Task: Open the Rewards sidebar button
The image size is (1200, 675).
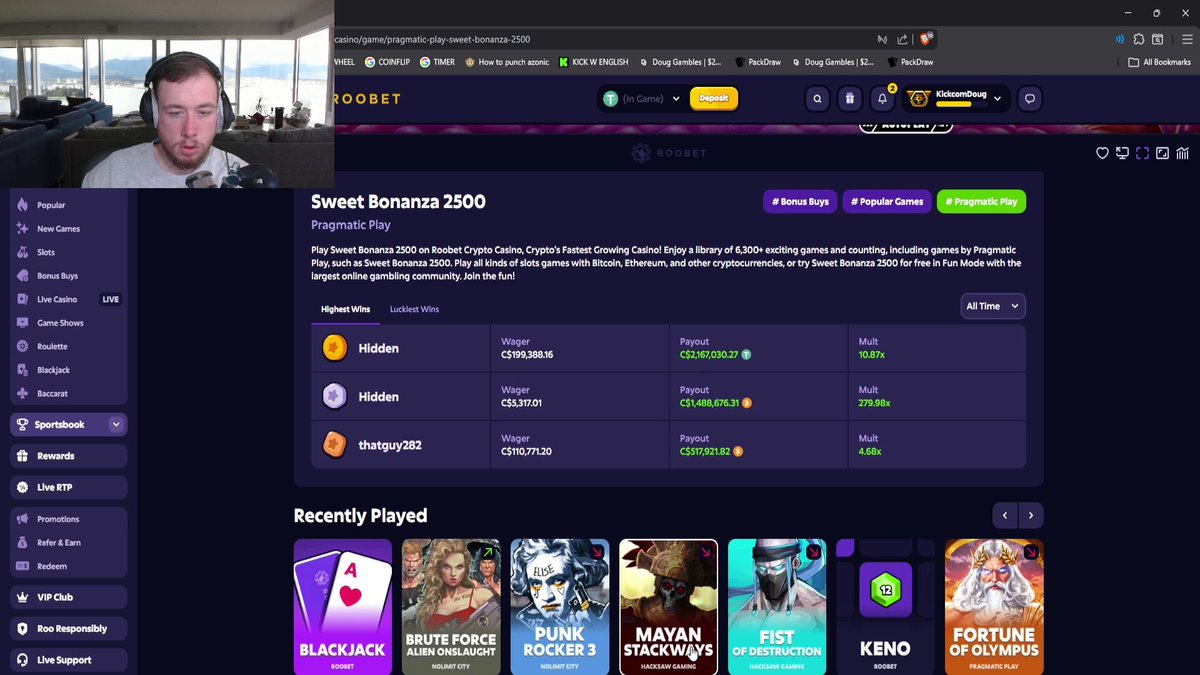Action: pos(68,456)
